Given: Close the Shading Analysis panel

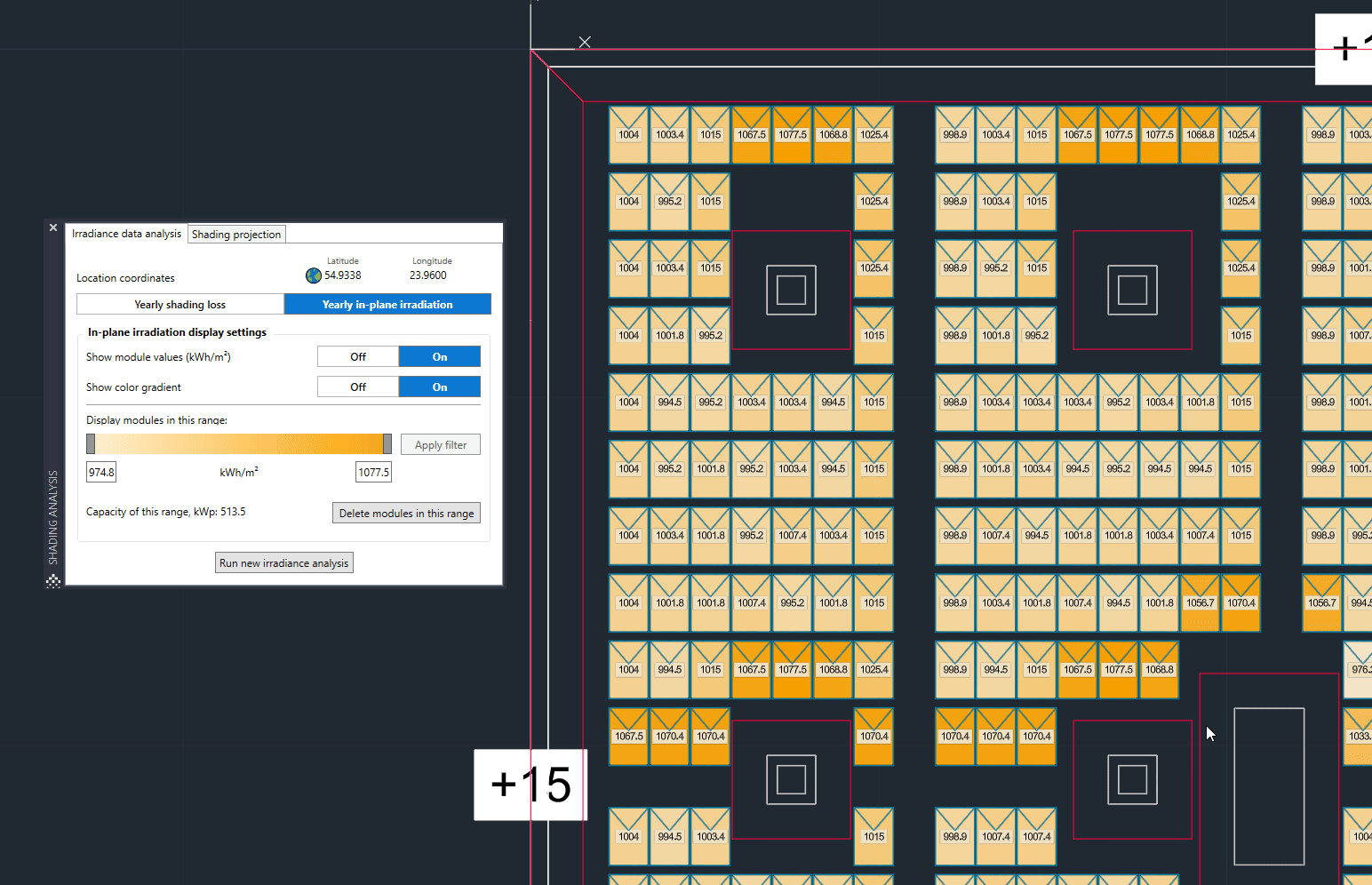Looking at the screenshot, I should coord(53,228).
